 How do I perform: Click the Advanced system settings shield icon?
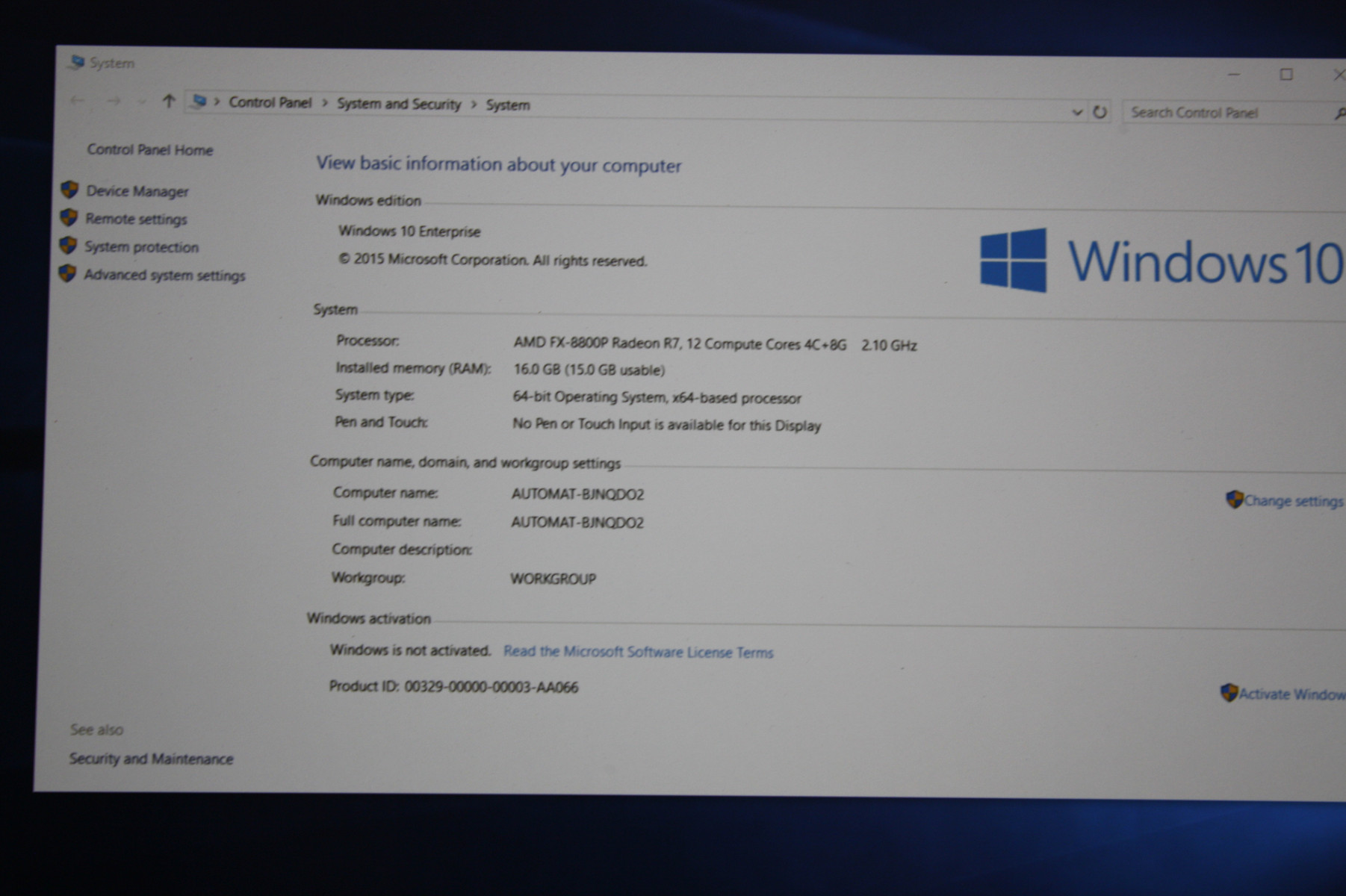[x=67, y=273]
